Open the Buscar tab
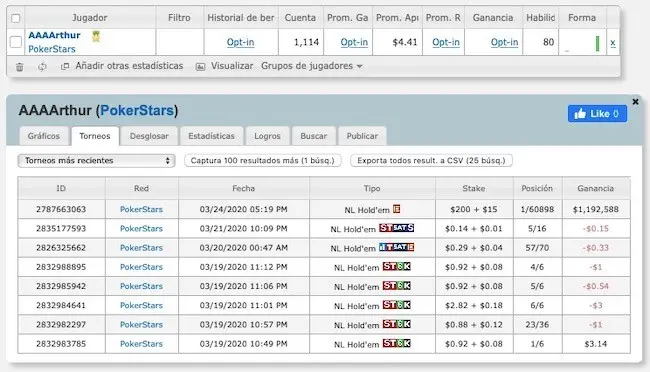The image size is (650, 372). coord(314,136)
